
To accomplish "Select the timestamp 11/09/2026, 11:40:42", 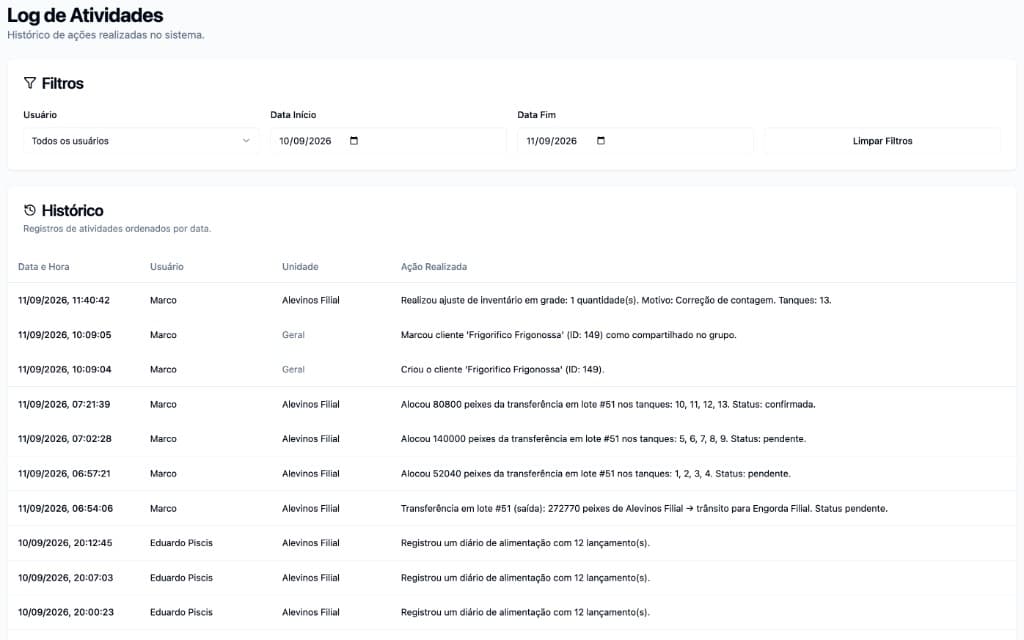I will tap(64, 300).
